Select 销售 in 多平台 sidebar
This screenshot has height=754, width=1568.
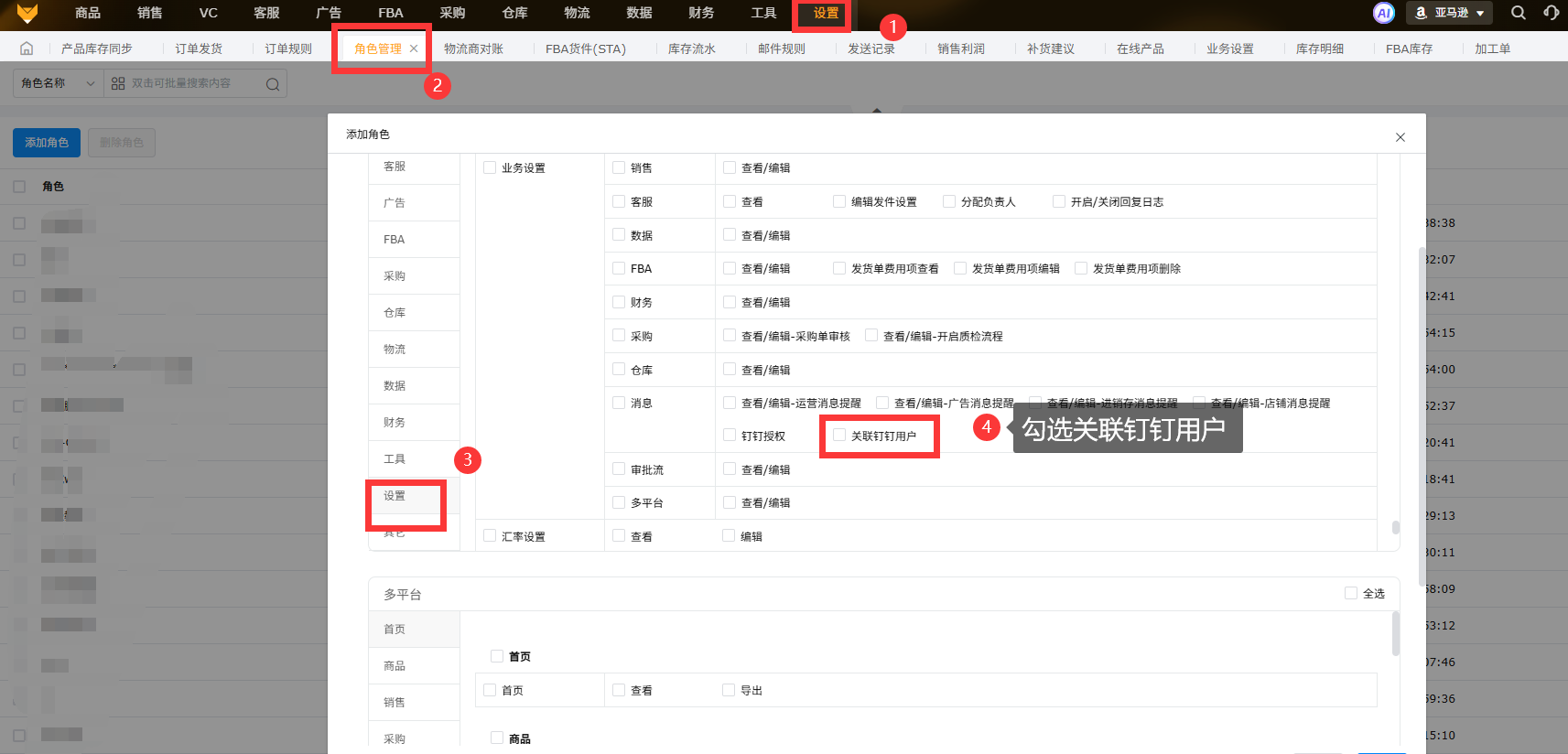(x=414, y=703)
